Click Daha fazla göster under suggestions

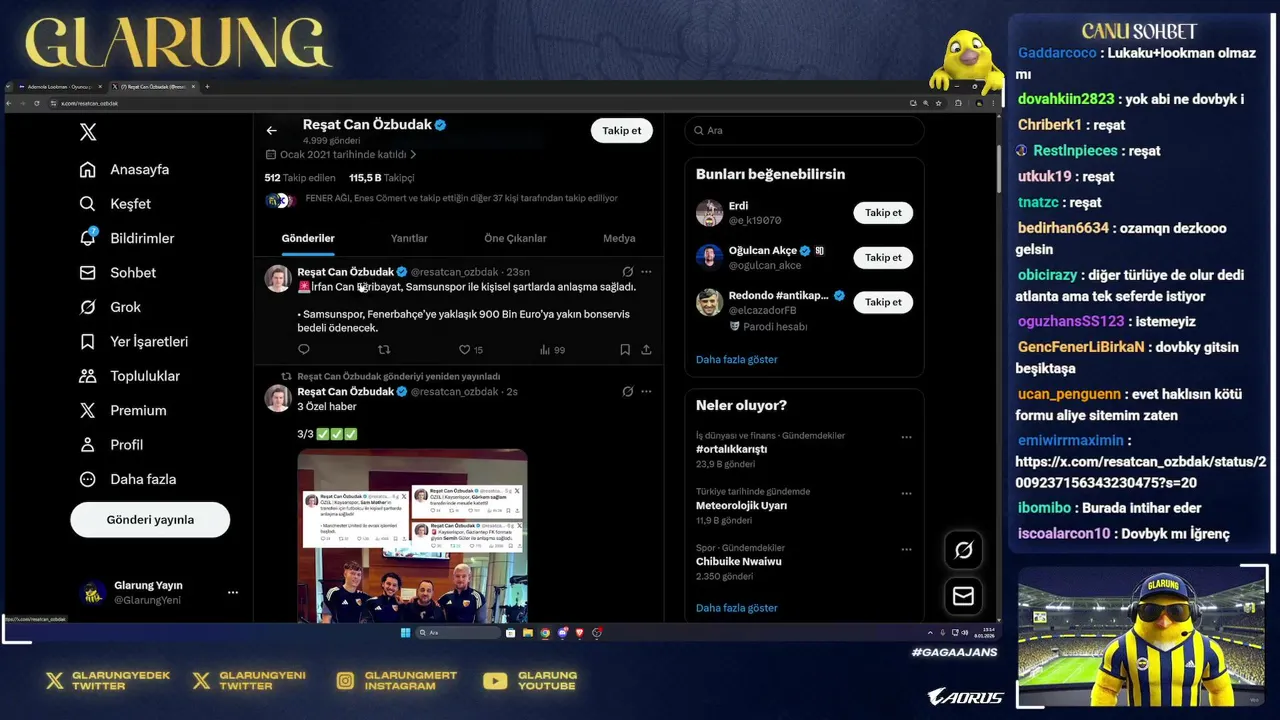[x=736, y=360]
